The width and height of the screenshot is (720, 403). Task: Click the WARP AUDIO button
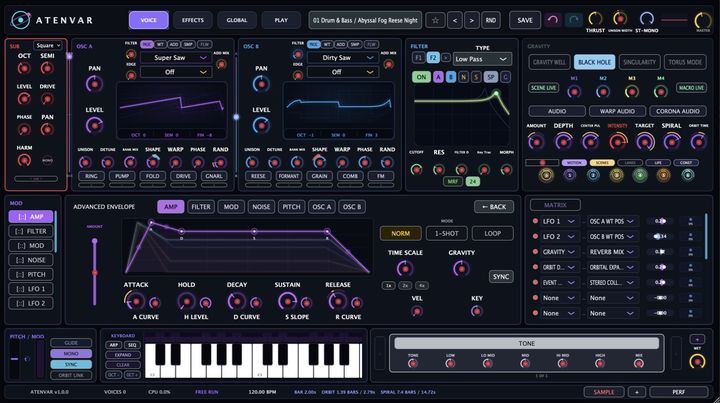coord(617,111)
